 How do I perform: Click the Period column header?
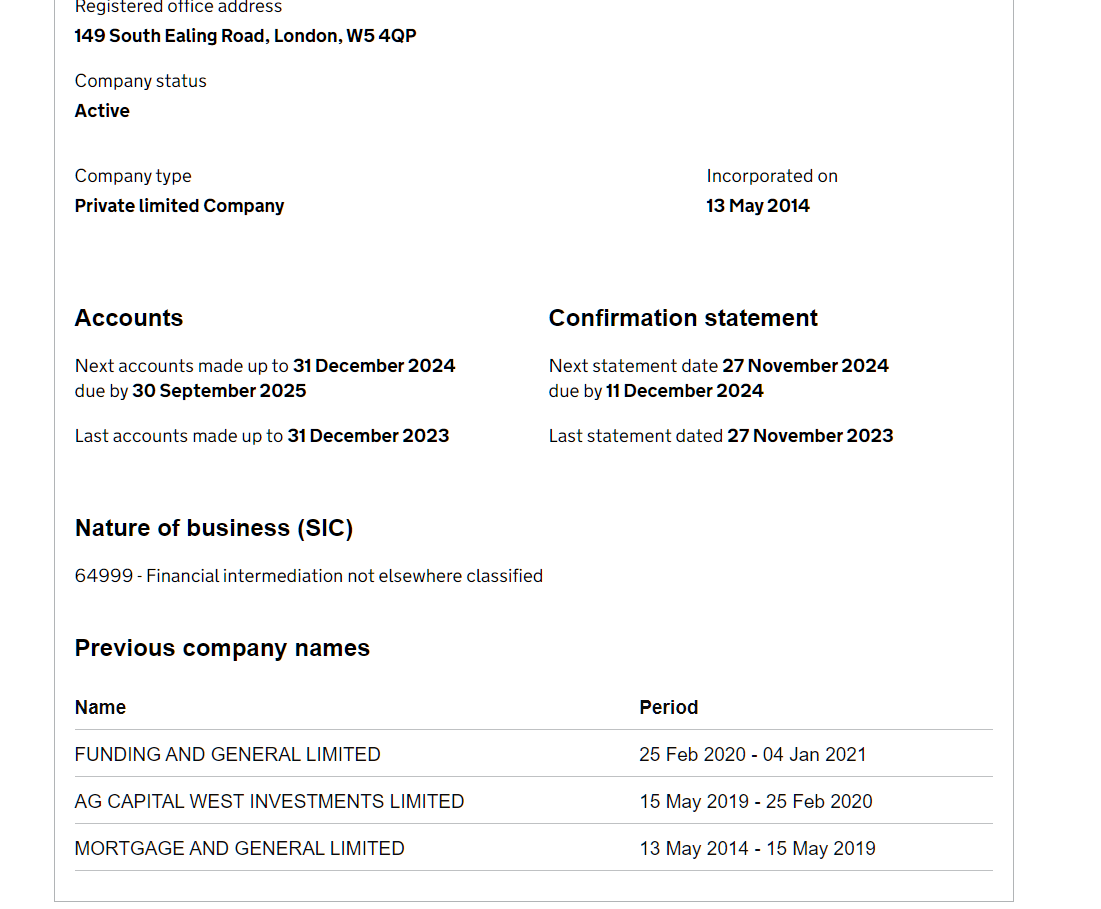tap(668, 708)
